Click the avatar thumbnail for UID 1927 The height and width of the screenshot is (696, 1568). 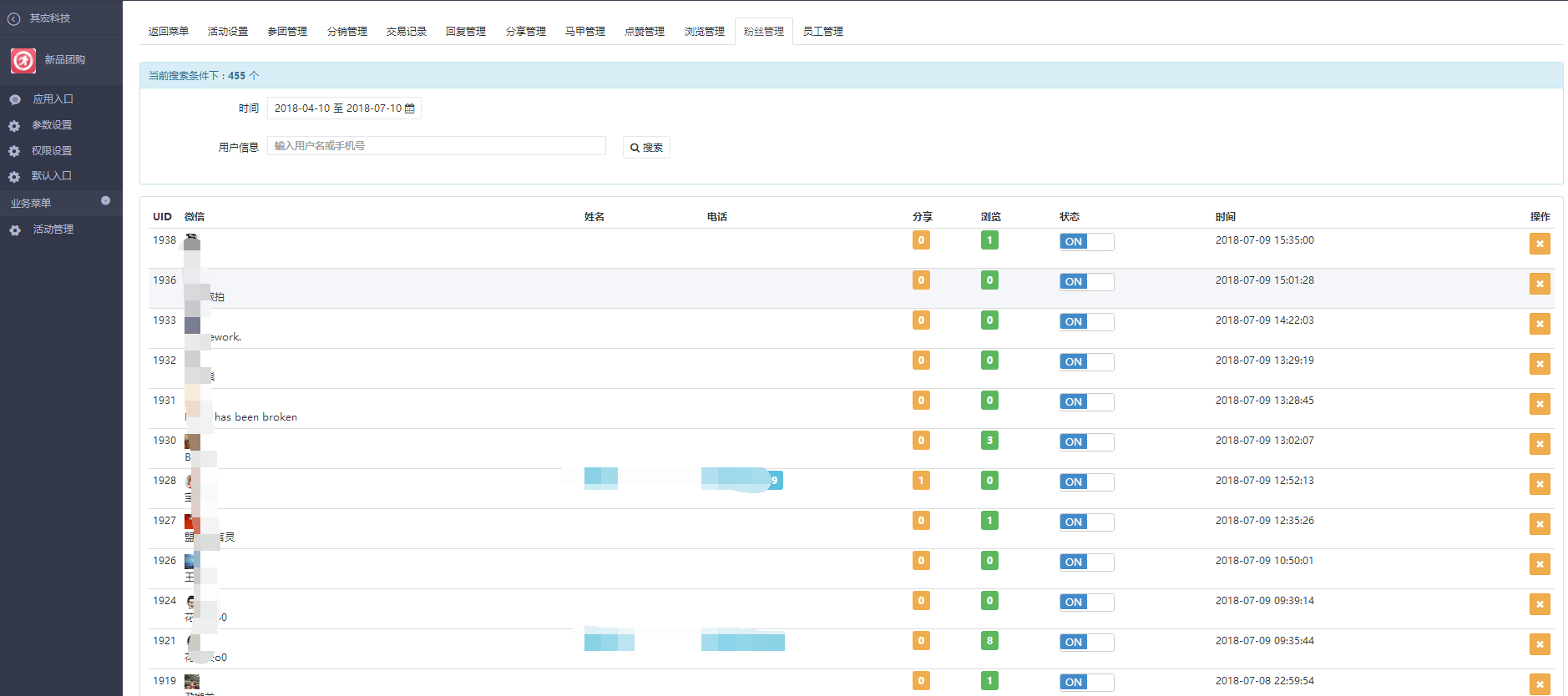[x=192, y=522]
